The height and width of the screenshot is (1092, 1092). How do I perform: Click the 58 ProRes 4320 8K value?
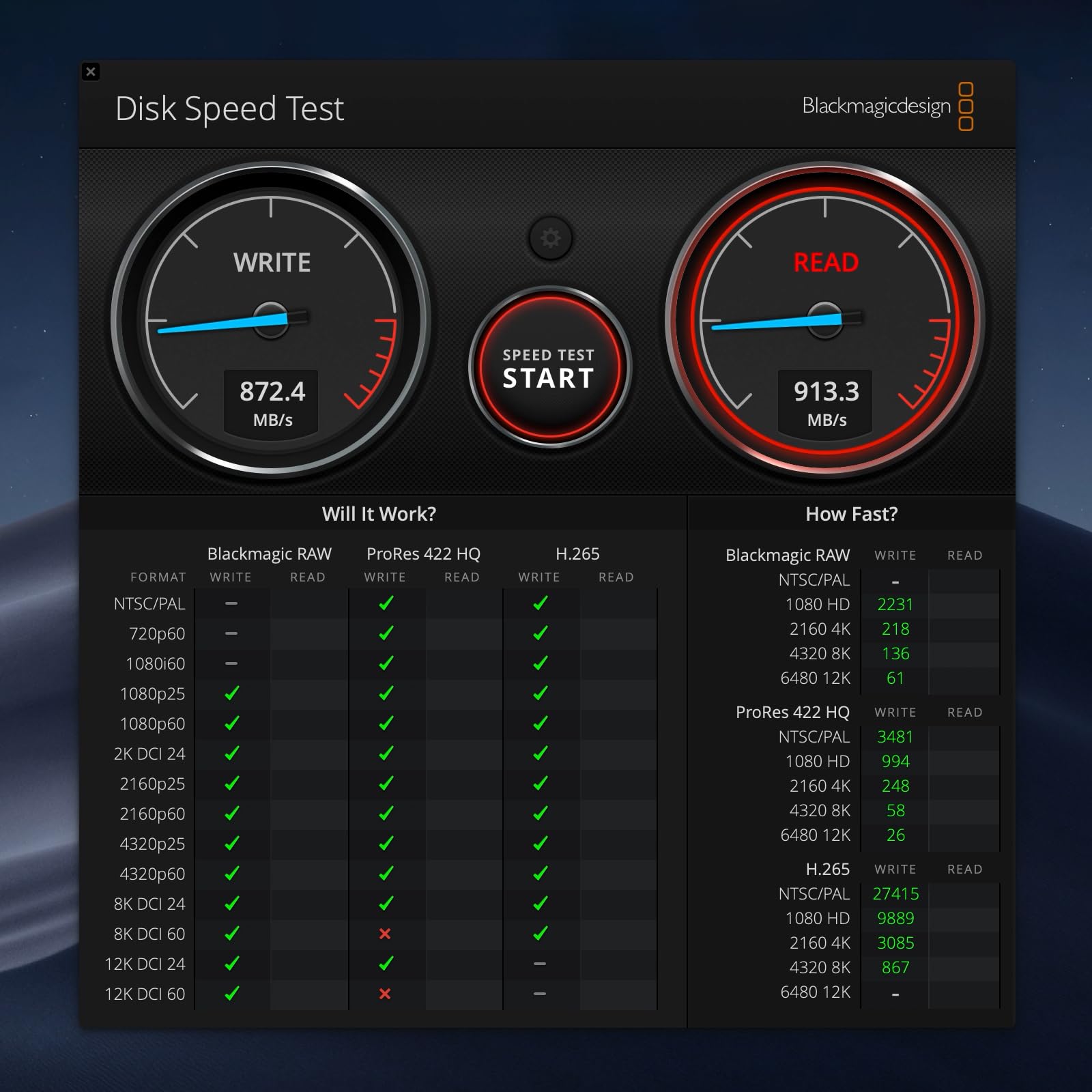(895, 811)
